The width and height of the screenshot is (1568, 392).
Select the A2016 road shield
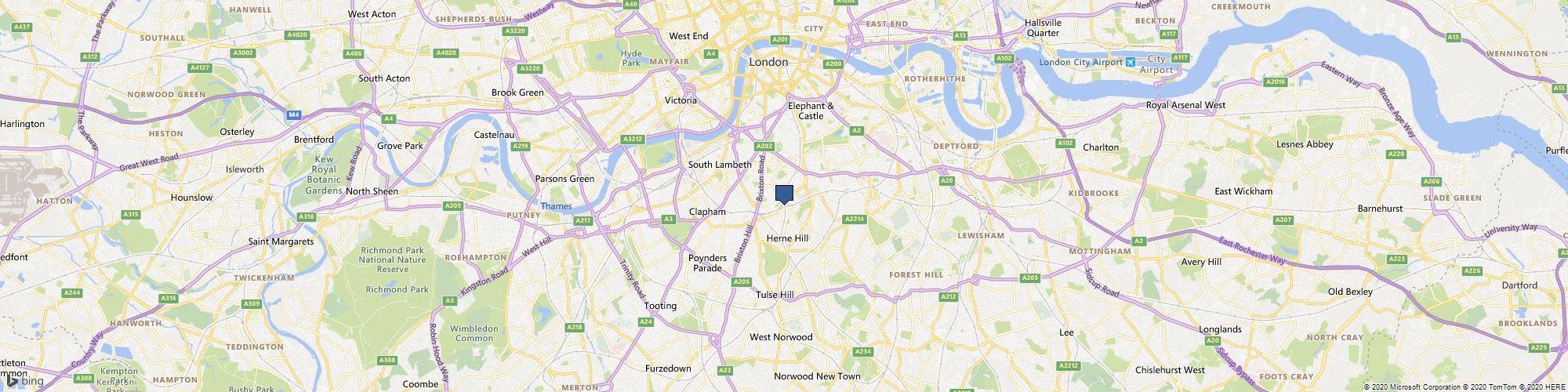coord(1276,82)
